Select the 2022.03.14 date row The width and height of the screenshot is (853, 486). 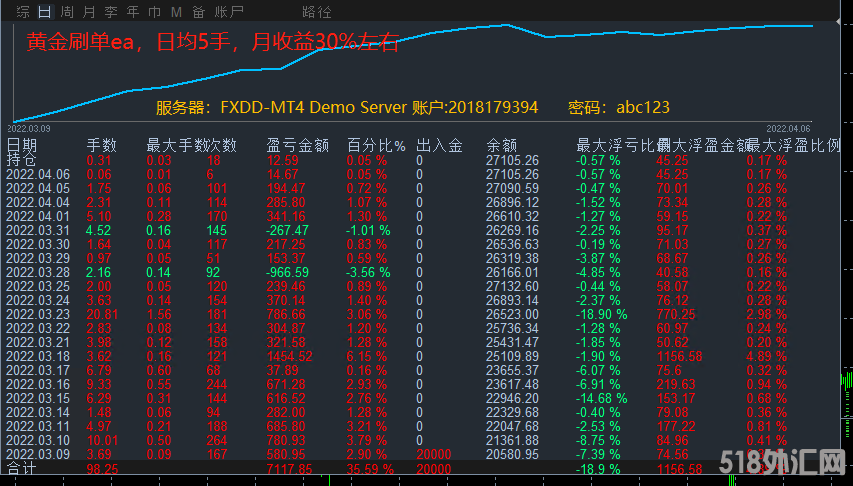[x=38, y=413]
